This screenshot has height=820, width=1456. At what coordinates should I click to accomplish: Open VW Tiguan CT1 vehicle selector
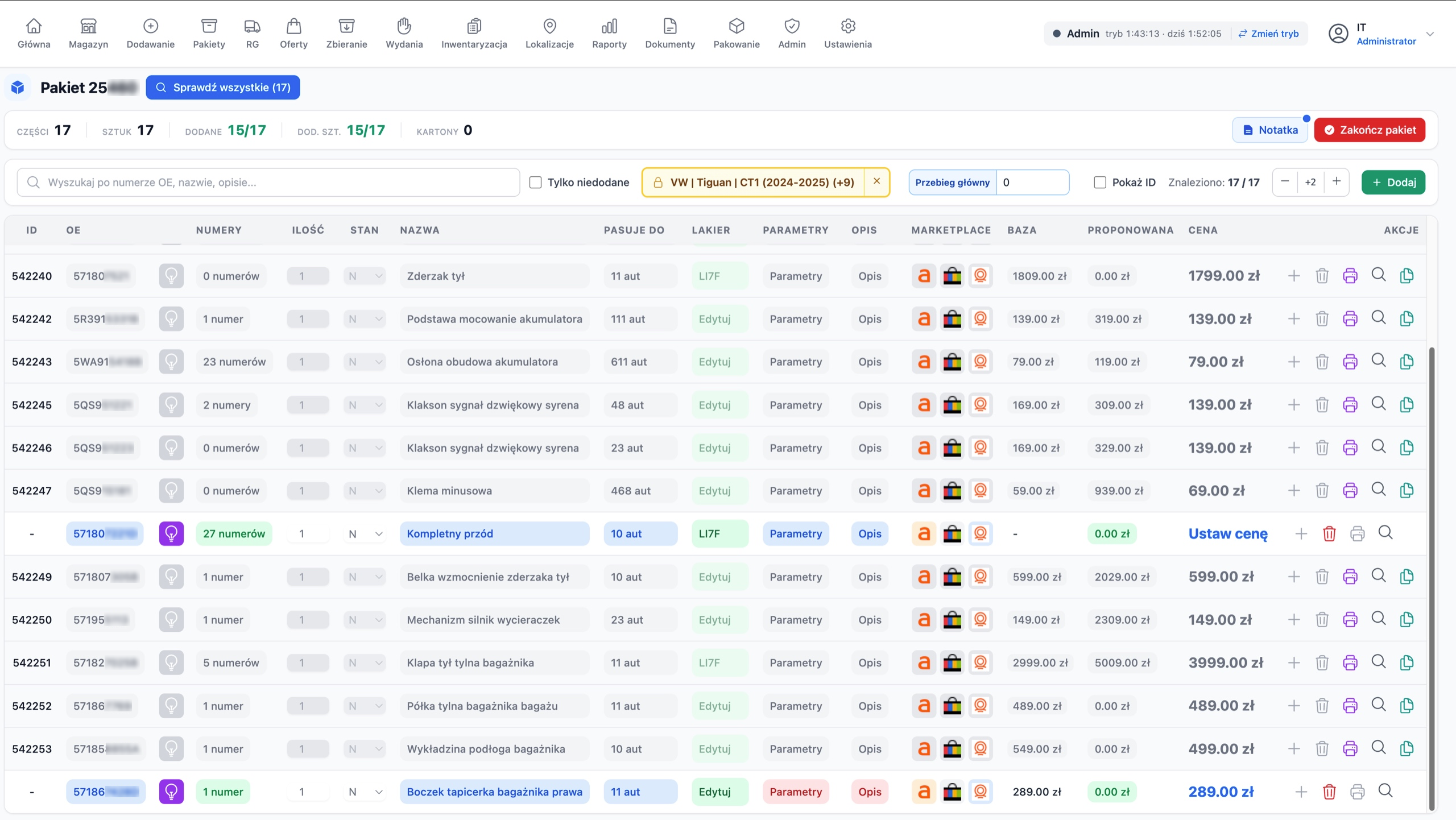click(x=753, y=183)
